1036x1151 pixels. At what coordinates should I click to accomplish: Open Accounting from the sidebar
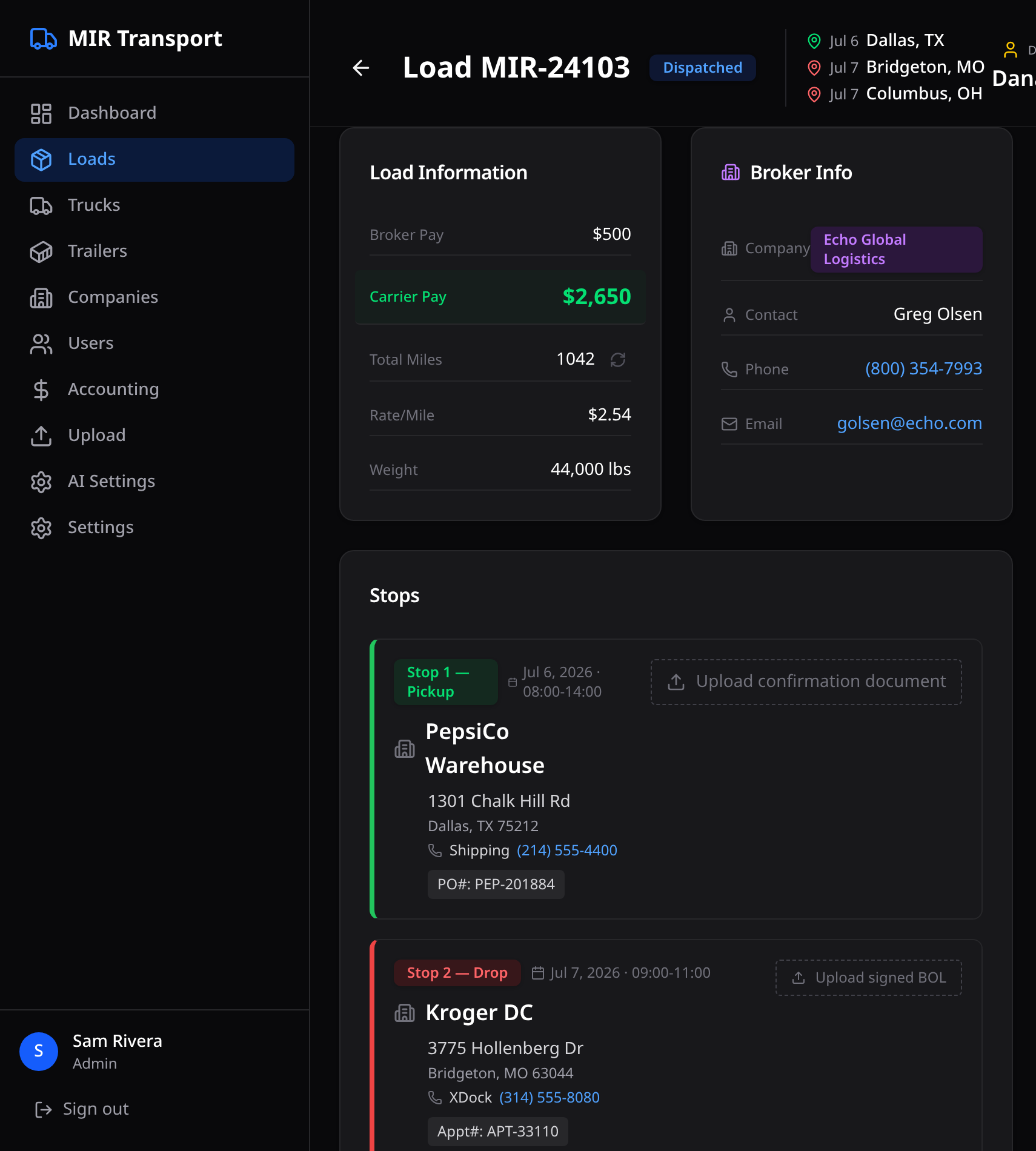click(x=154, y=390)
